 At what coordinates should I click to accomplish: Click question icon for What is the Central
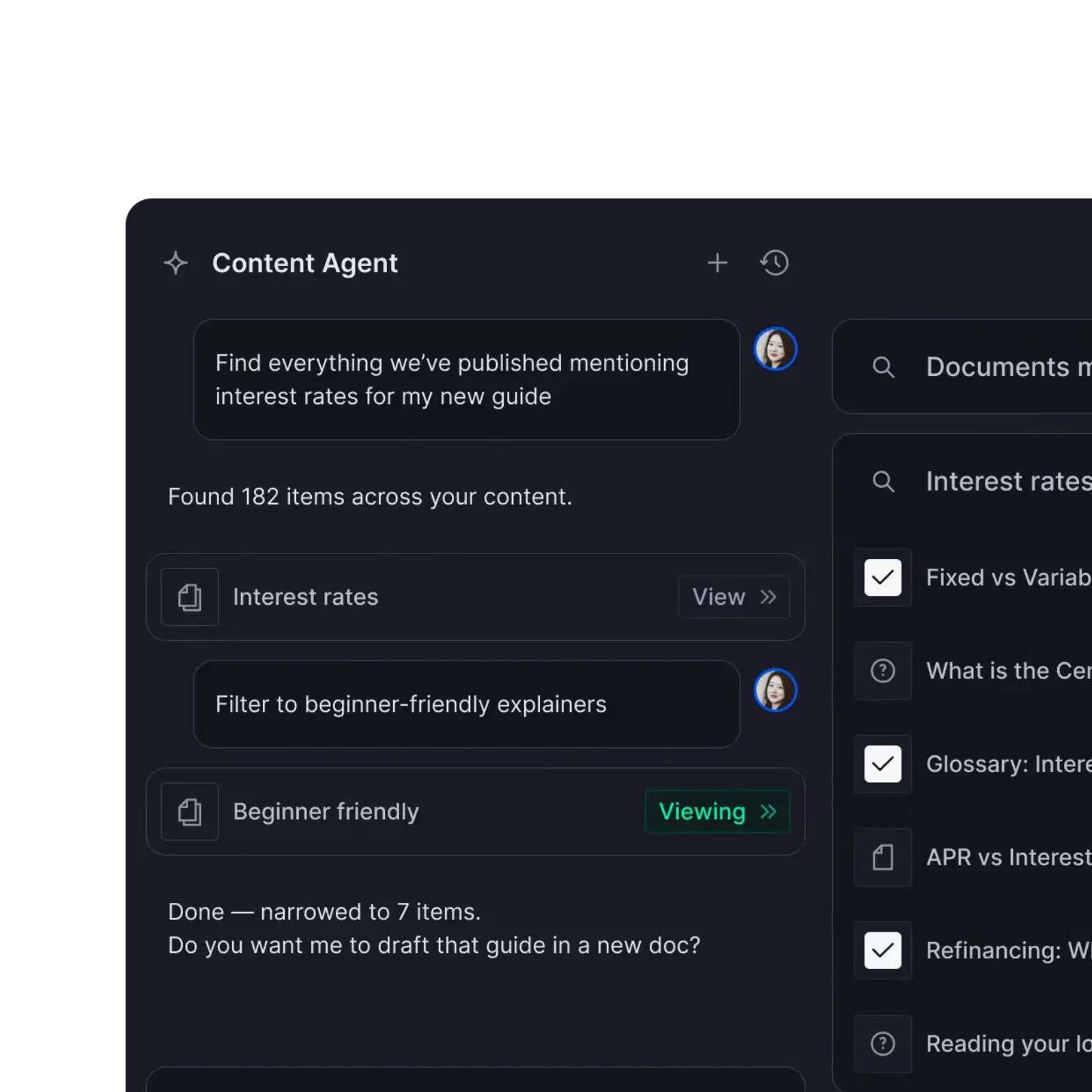882,671
